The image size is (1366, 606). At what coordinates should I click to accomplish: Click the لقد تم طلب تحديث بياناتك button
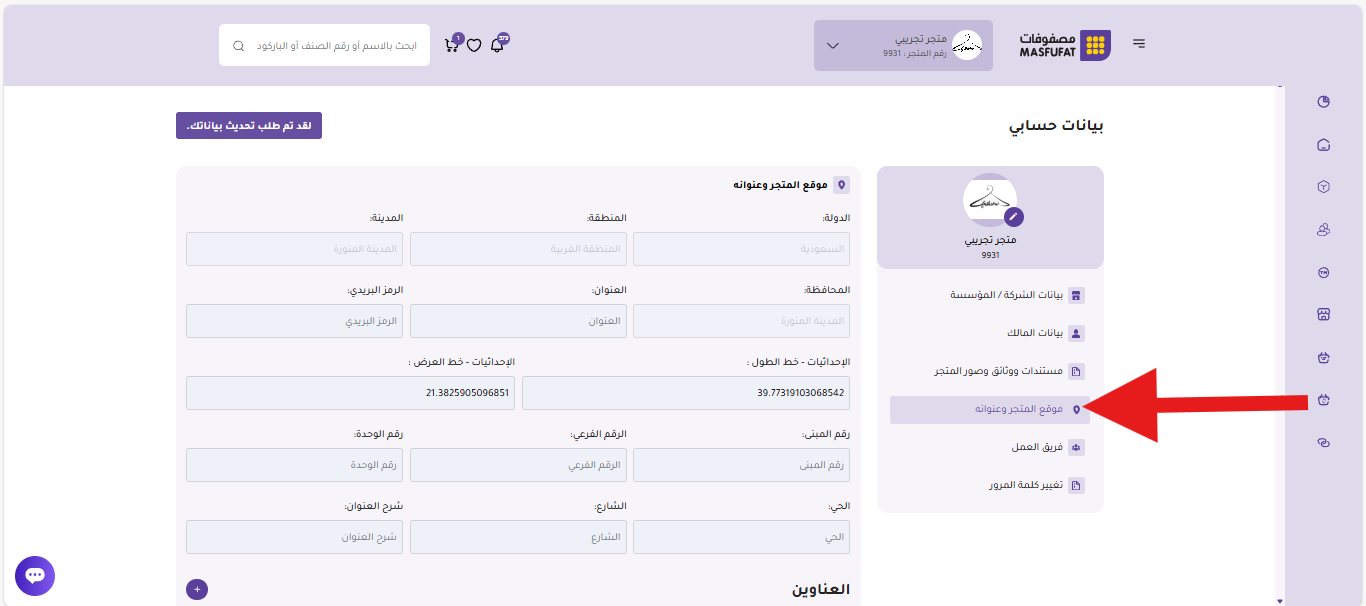(x=249, y=126)
